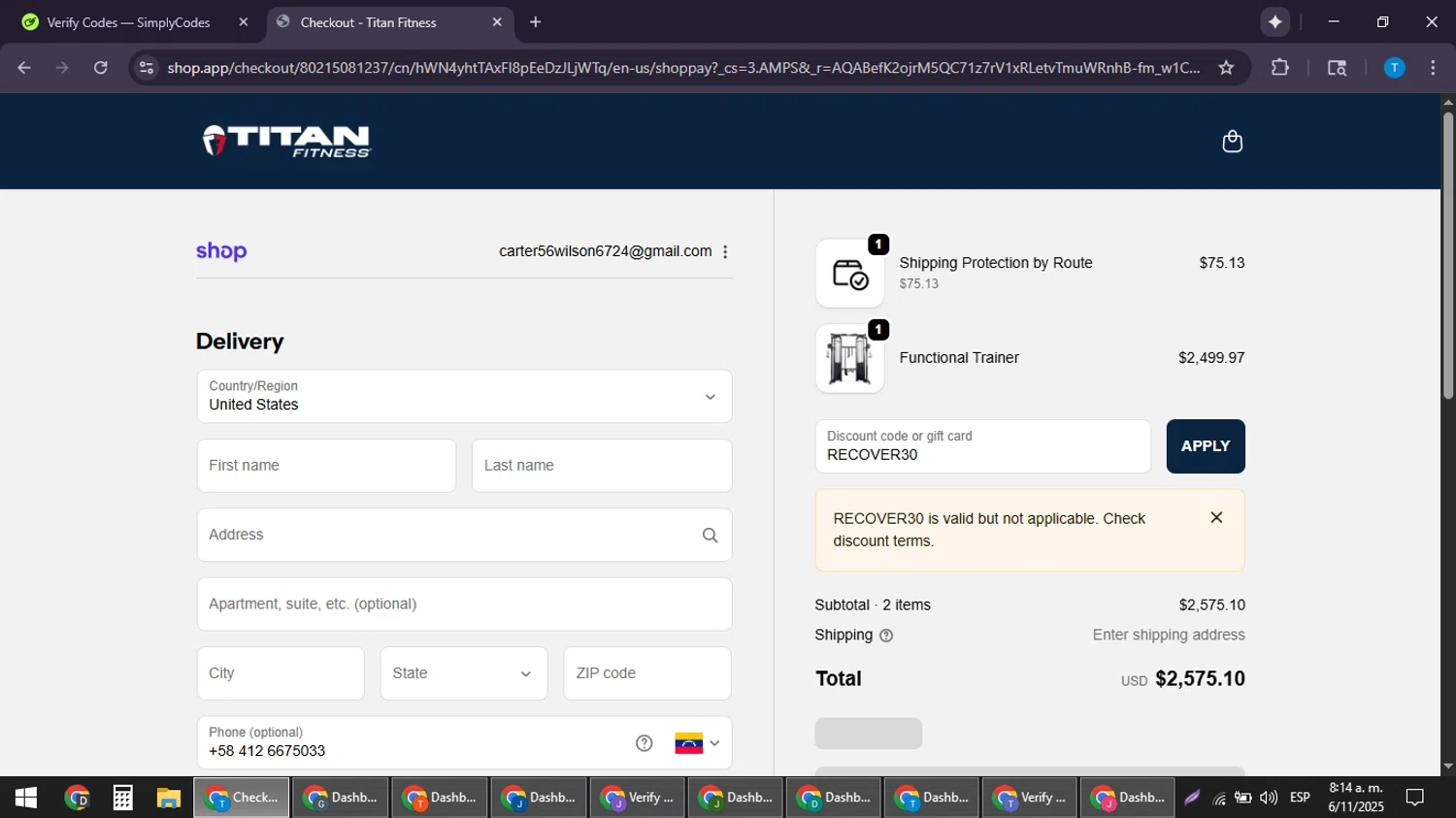Apply the RECOVER30 discount code
The width and height of the screenshot is (1456, 818).
pos(1206,446)
